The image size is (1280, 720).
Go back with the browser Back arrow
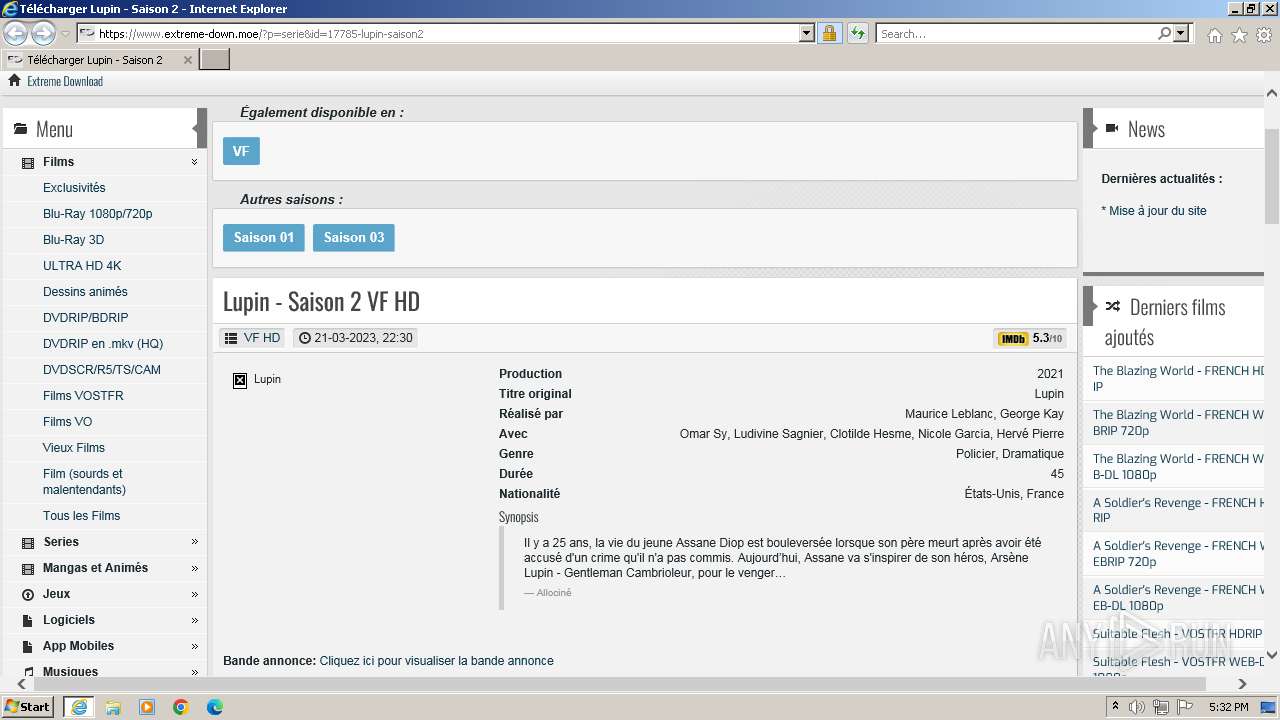(15, 34)
